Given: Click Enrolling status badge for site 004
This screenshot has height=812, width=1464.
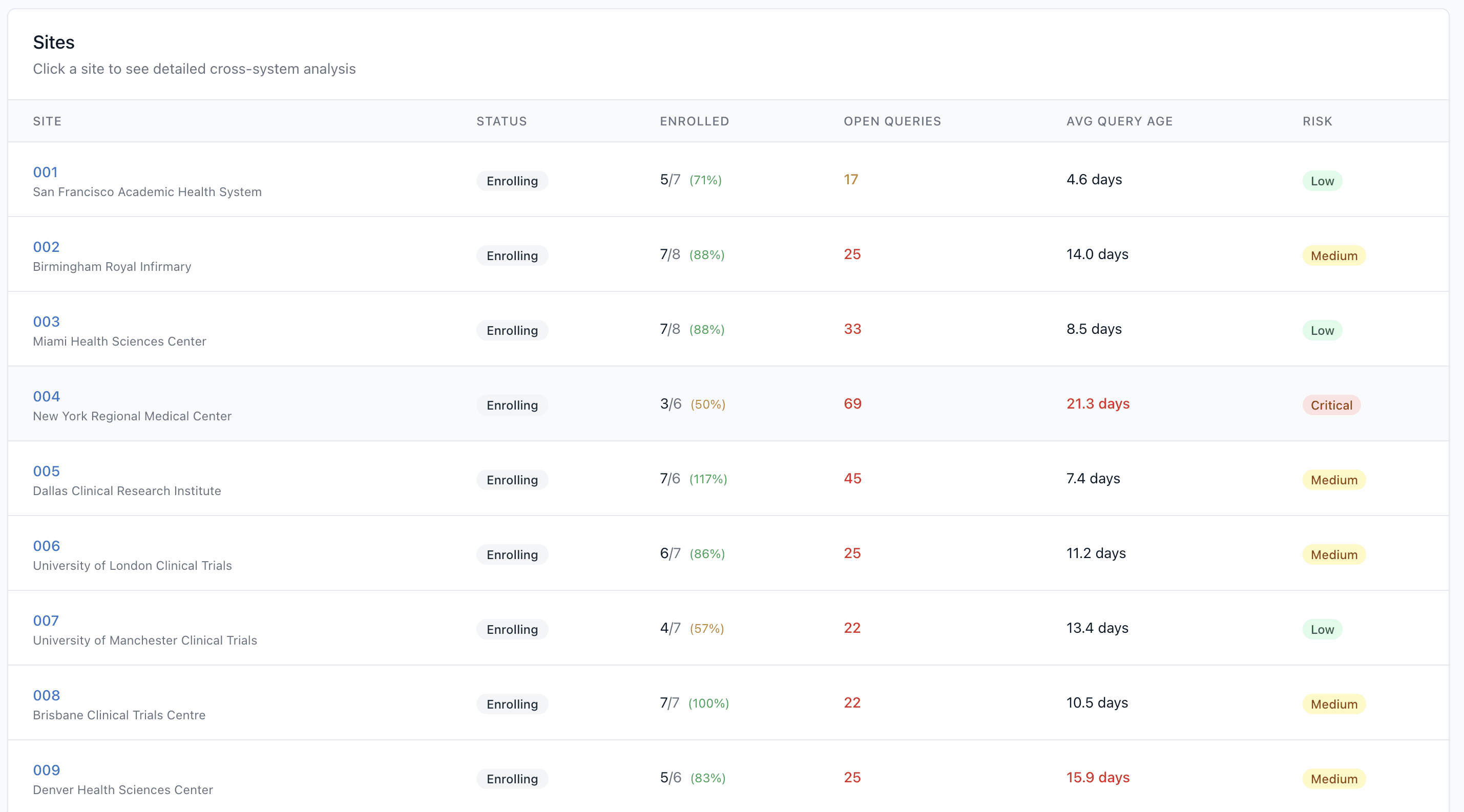Looking at the screenshot, I should coord(512,405).
